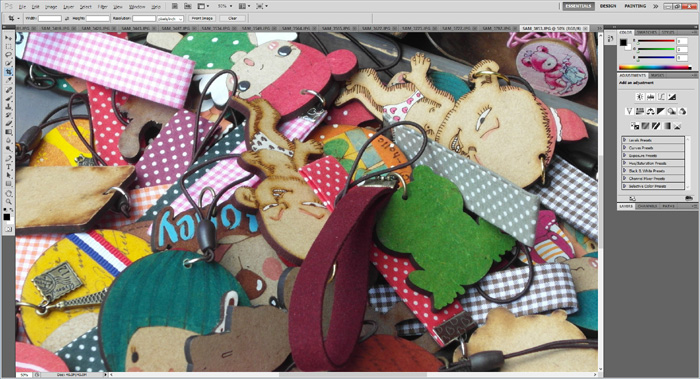Select the Lasso tool
This screenshot has height=379, width=700.
(8, 55)
